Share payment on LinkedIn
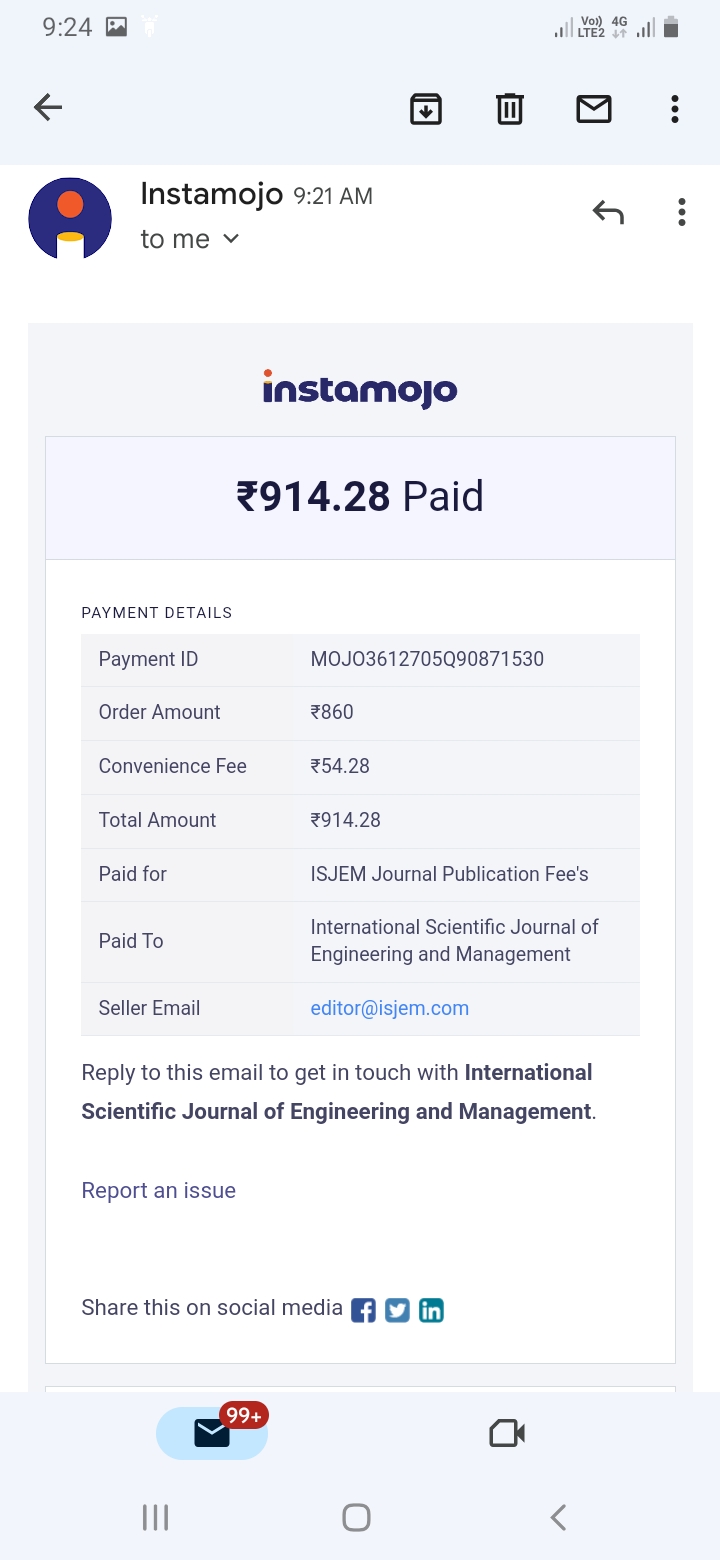Screen dimensions: 720x1560 pyautogui.click(x=431, y=1310)
